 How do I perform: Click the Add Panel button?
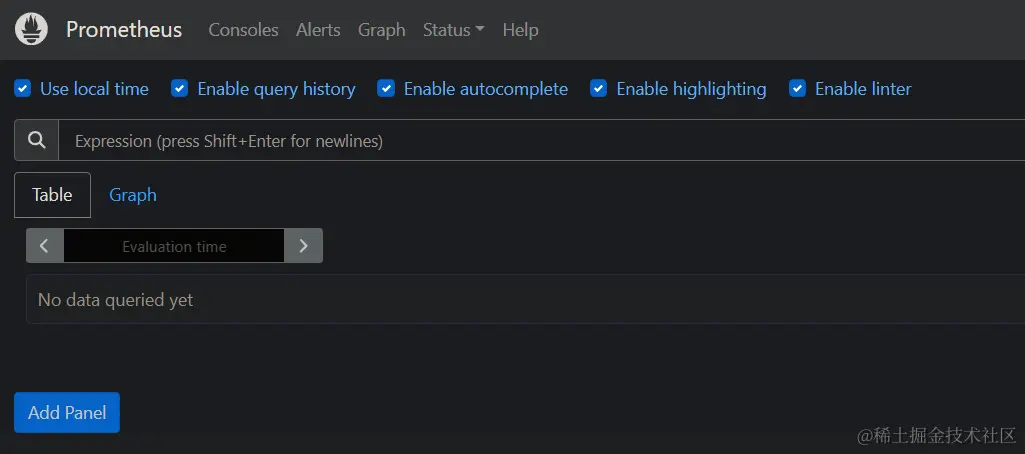67,412
